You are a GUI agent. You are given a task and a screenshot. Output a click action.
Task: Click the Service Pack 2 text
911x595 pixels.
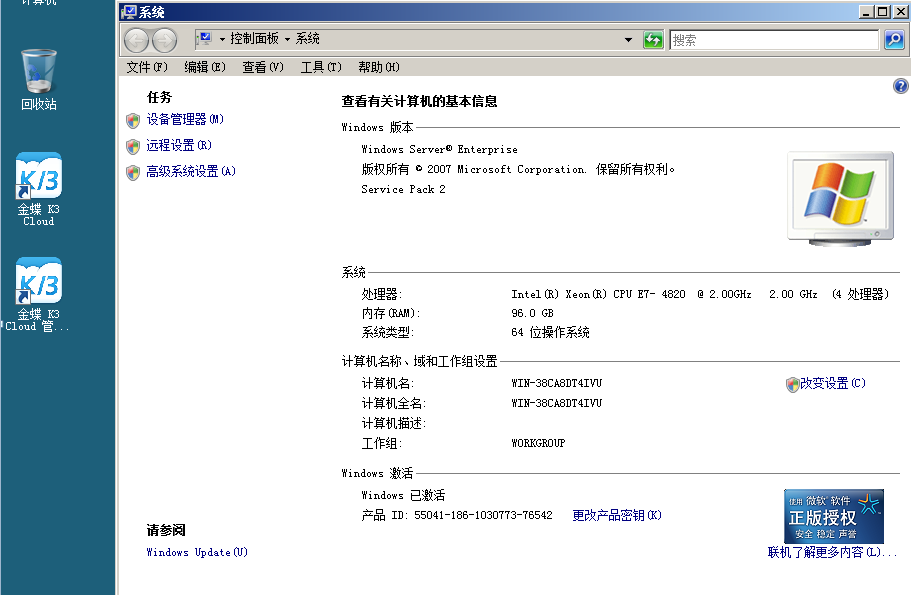click(x=403, y=189)
